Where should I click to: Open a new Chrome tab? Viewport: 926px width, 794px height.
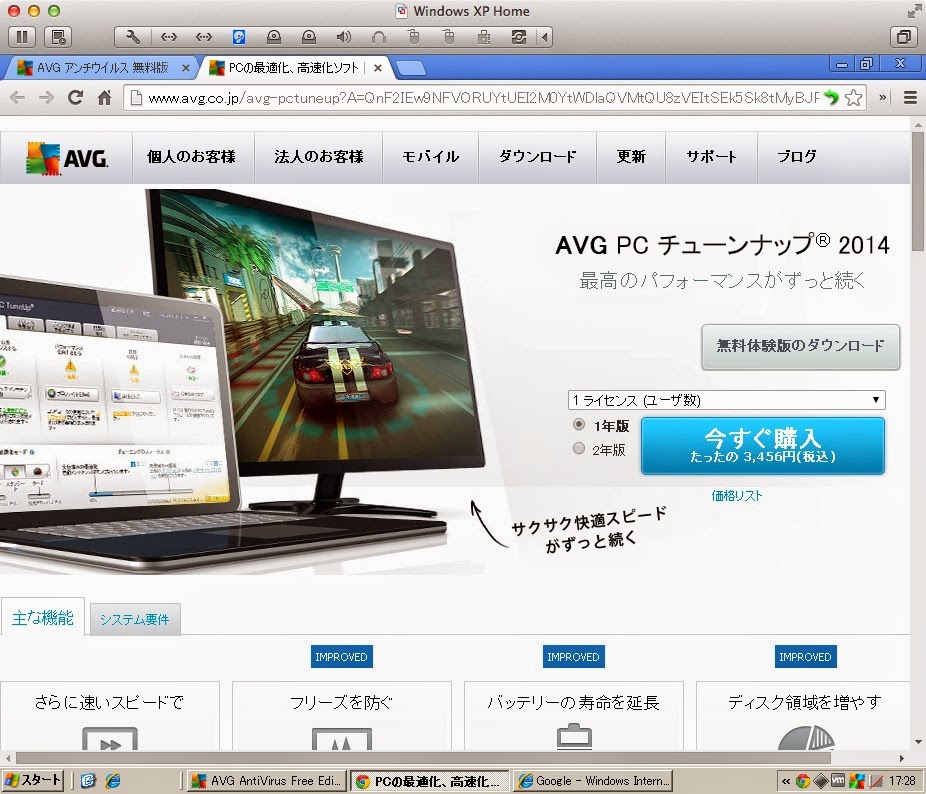pyautogui.click(x=411, y=69)
